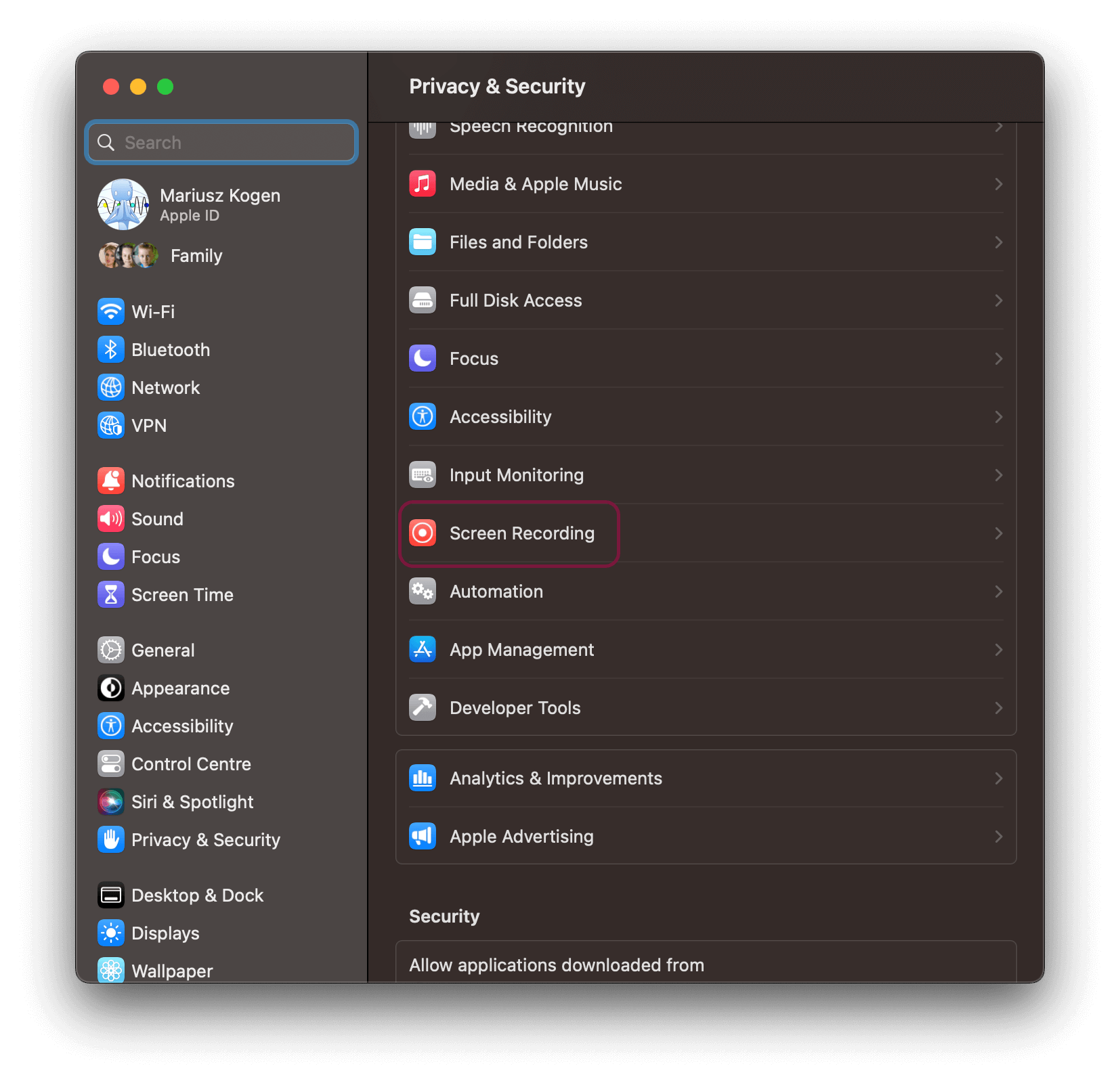Viewport: 1120px width, 1083px height.
Task: Click the App Management icon
Action: tap(423, 650)
